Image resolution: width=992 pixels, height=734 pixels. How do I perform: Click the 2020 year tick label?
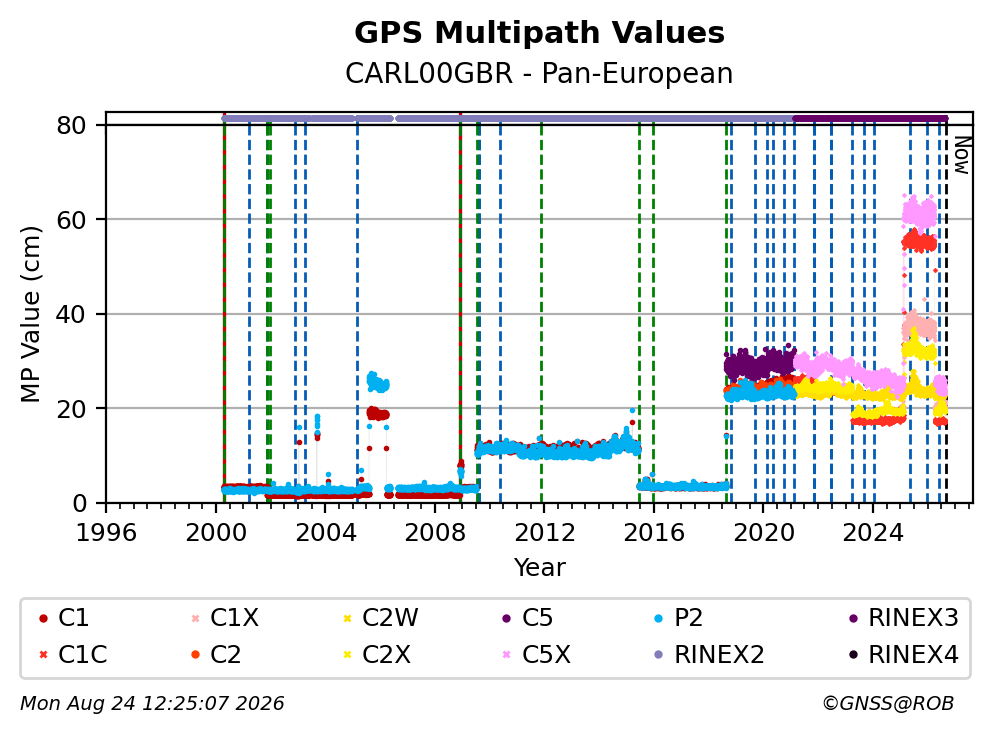(763, 533)
